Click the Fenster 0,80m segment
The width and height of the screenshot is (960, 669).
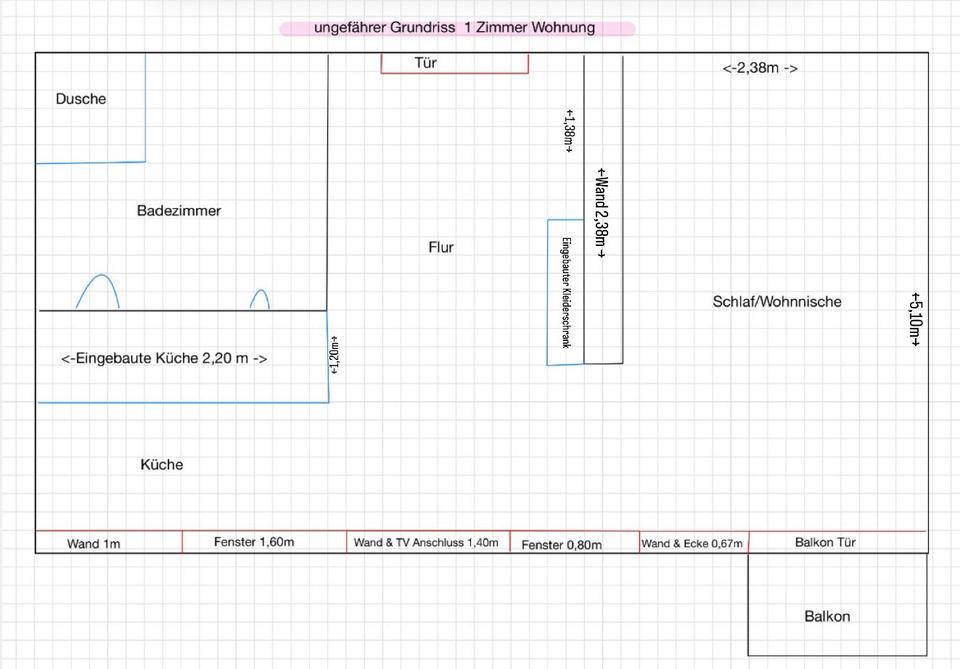pos(562,544)
